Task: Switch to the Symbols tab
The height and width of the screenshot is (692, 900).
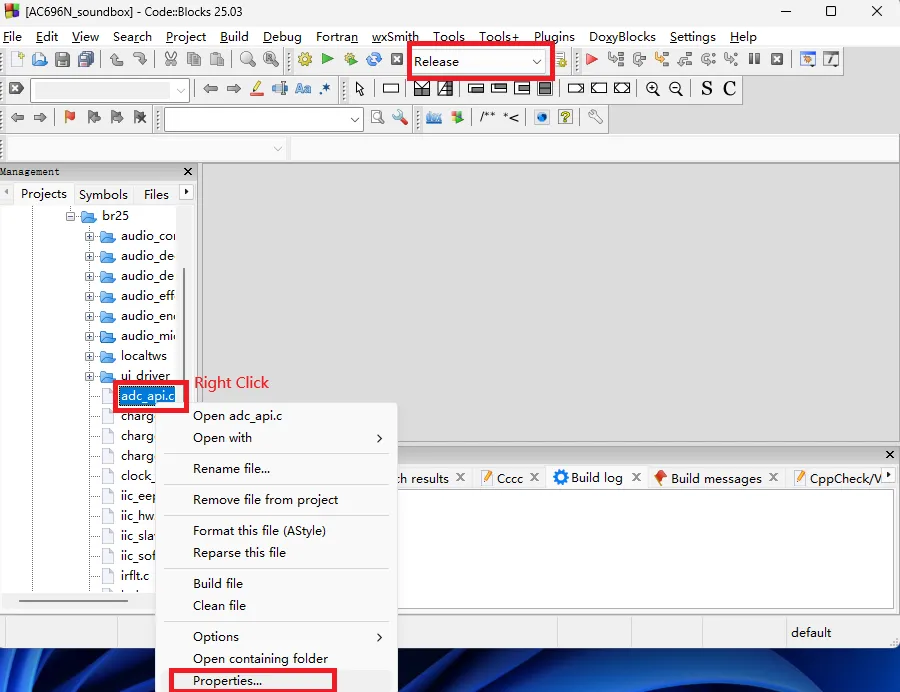Action: click(103, 195)
